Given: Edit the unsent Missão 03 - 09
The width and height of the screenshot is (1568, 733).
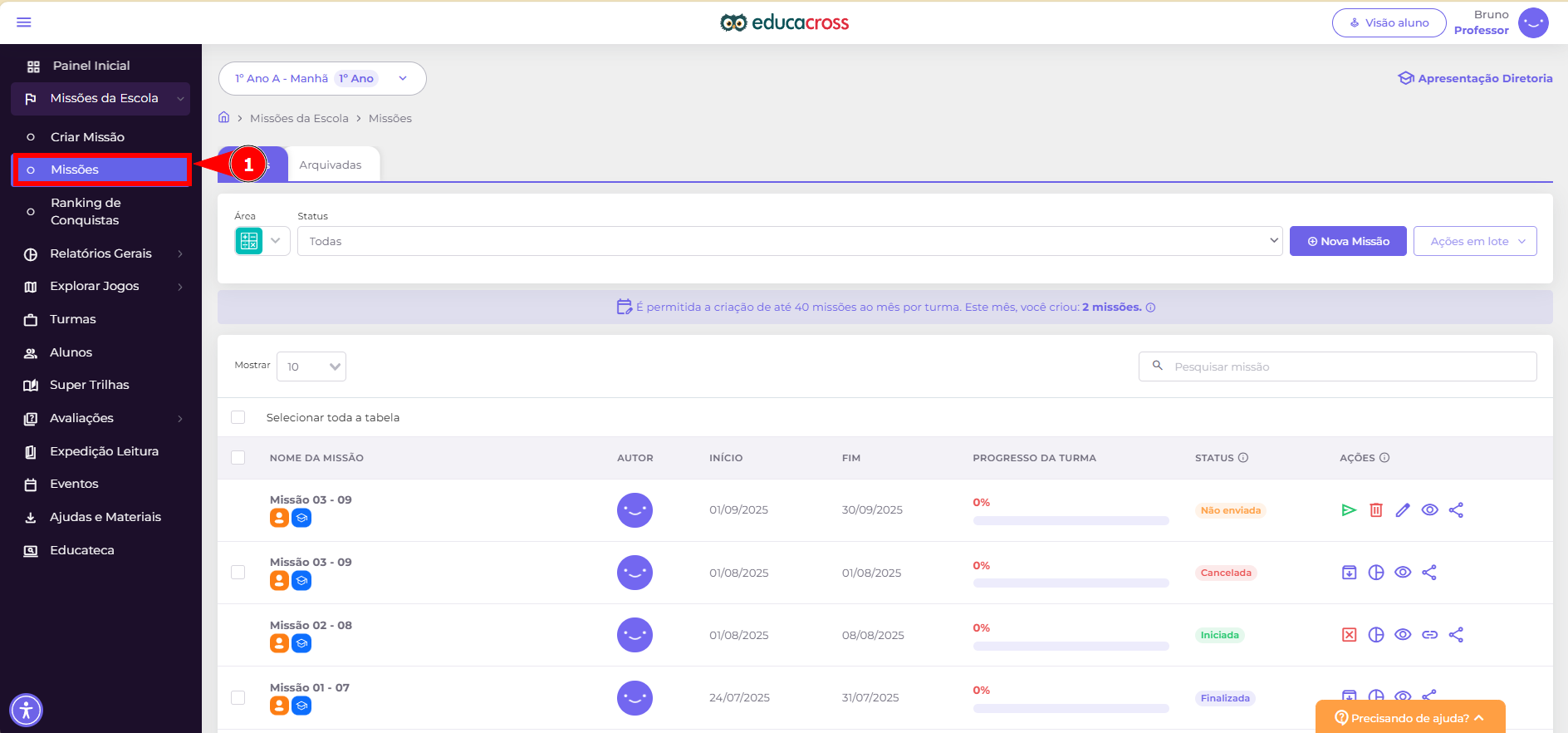Looking at the screenshot, I should [x=1403, y=510].
